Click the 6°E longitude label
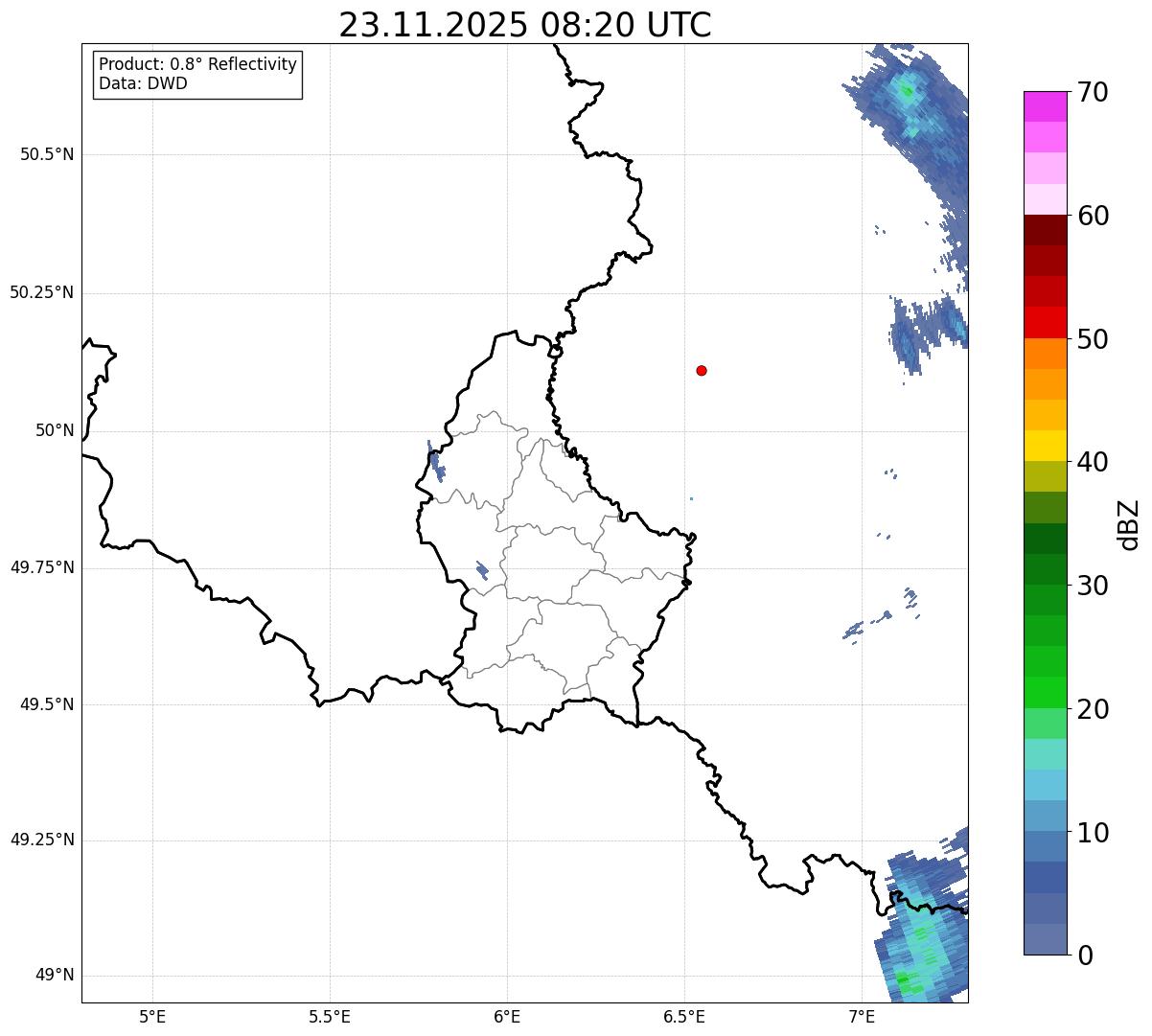 pos(507,1016)
